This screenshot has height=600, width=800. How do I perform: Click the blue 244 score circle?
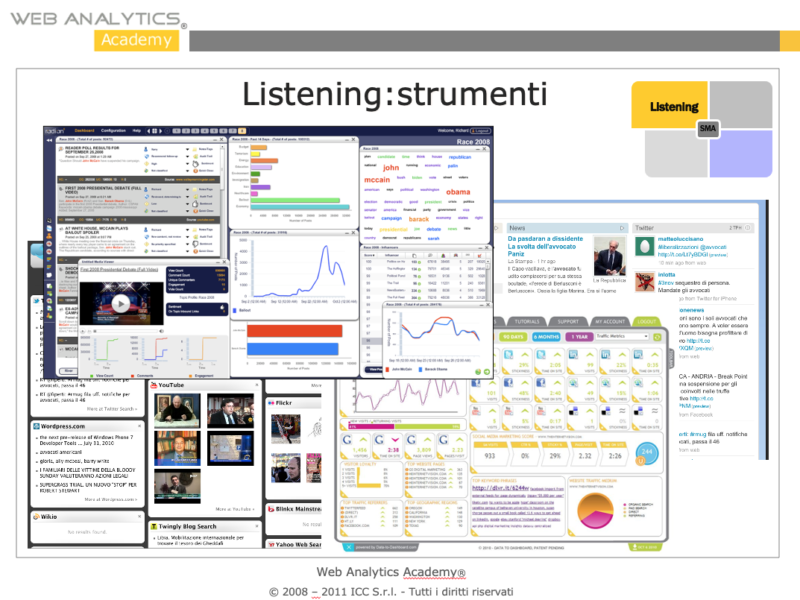tap(647, 452)
